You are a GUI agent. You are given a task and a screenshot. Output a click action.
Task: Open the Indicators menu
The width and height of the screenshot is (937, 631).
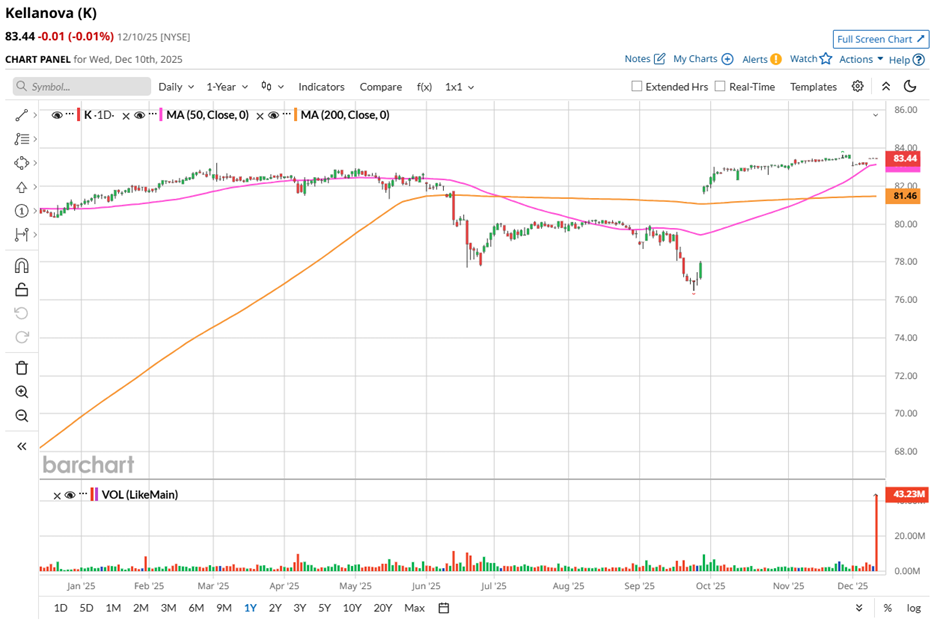click(x=321, y=87)
